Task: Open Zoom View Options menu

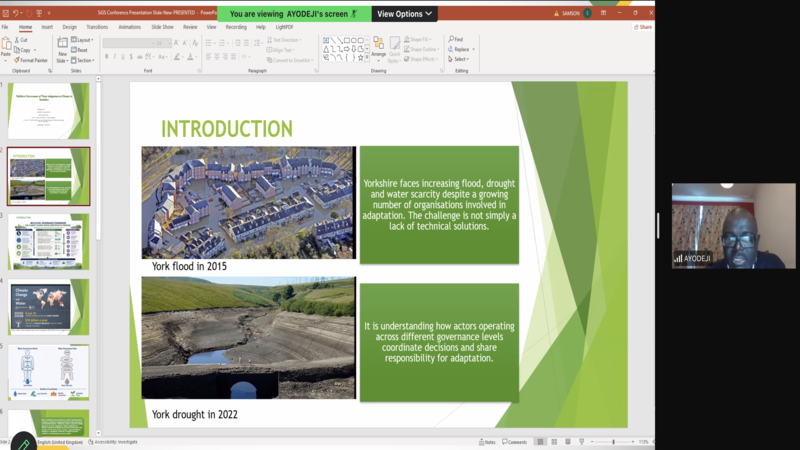Action: (404, 14)
